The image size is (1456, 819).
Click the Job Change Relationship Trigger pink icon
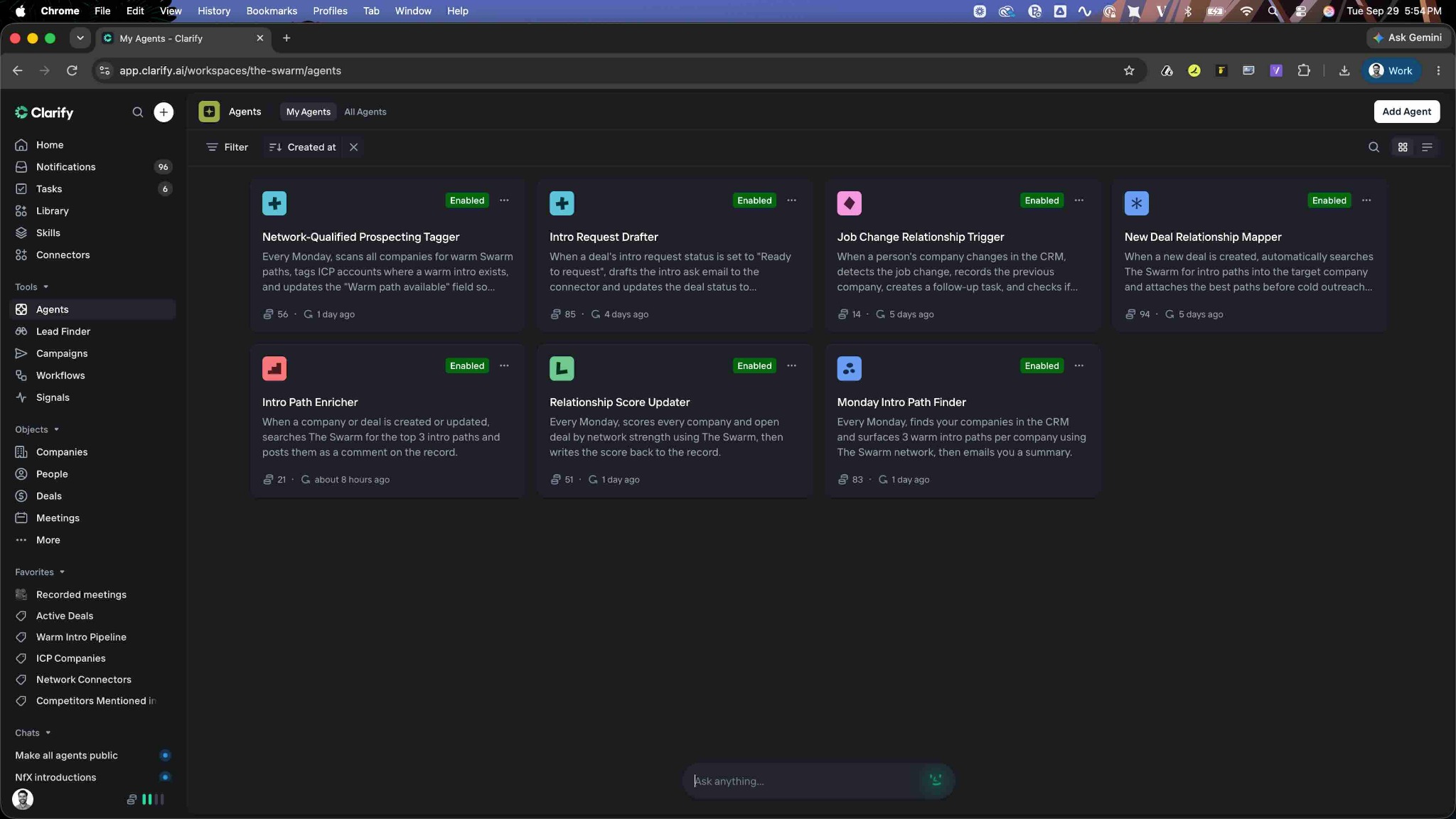click(849, 203)
